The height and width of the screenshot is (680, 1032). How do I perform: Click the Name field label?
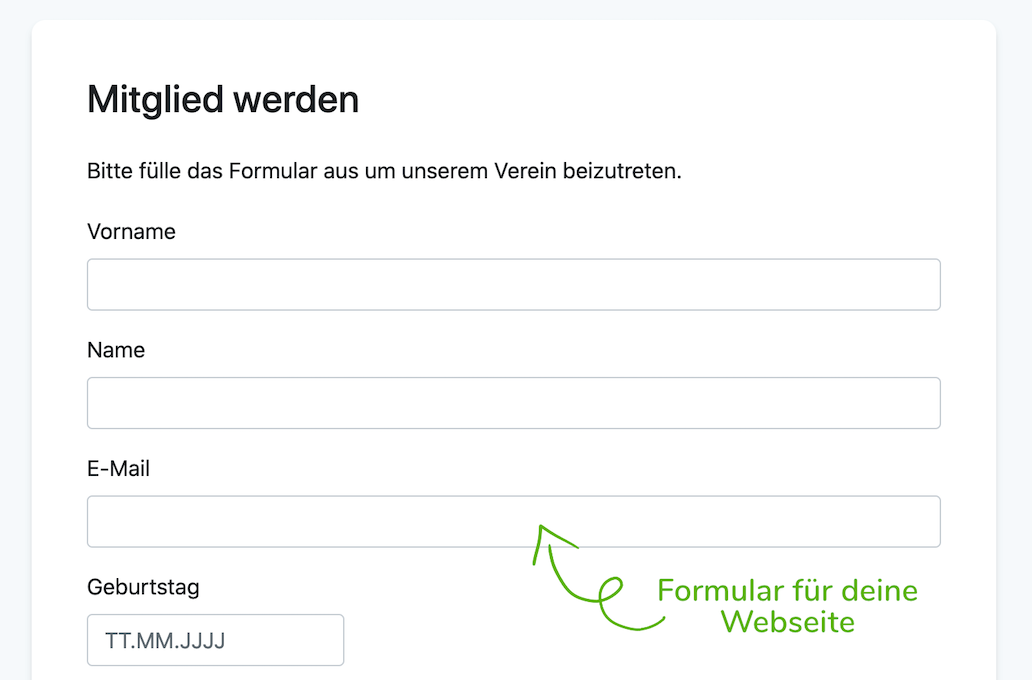click(x=115, y=350)
